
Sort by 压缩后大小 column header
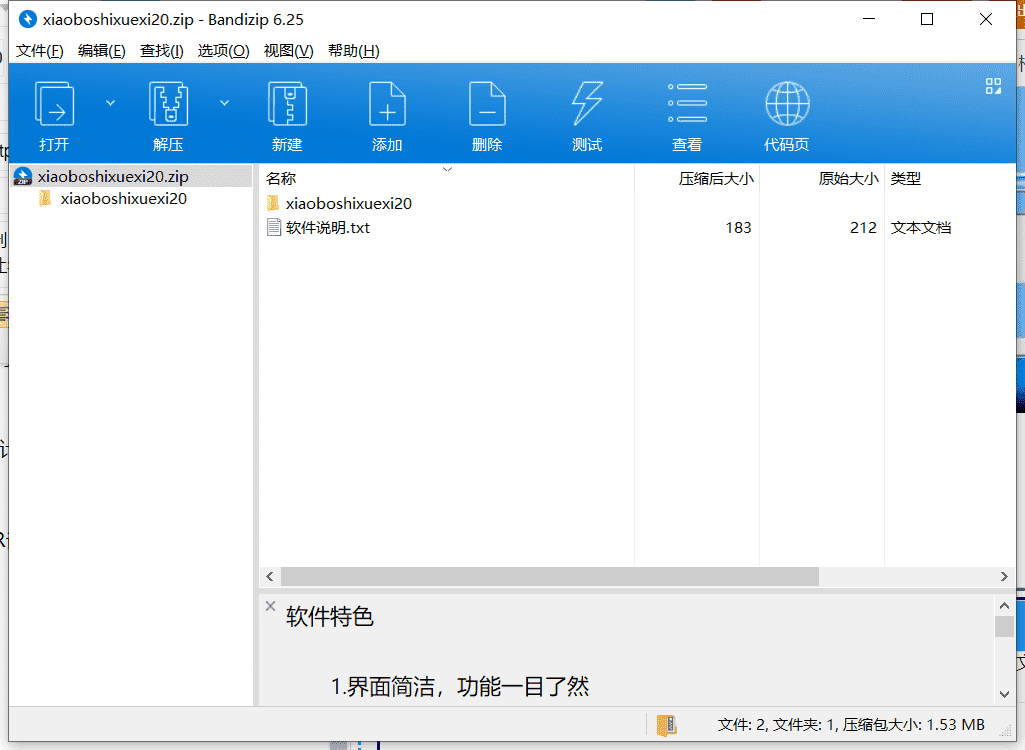(716, 179)
